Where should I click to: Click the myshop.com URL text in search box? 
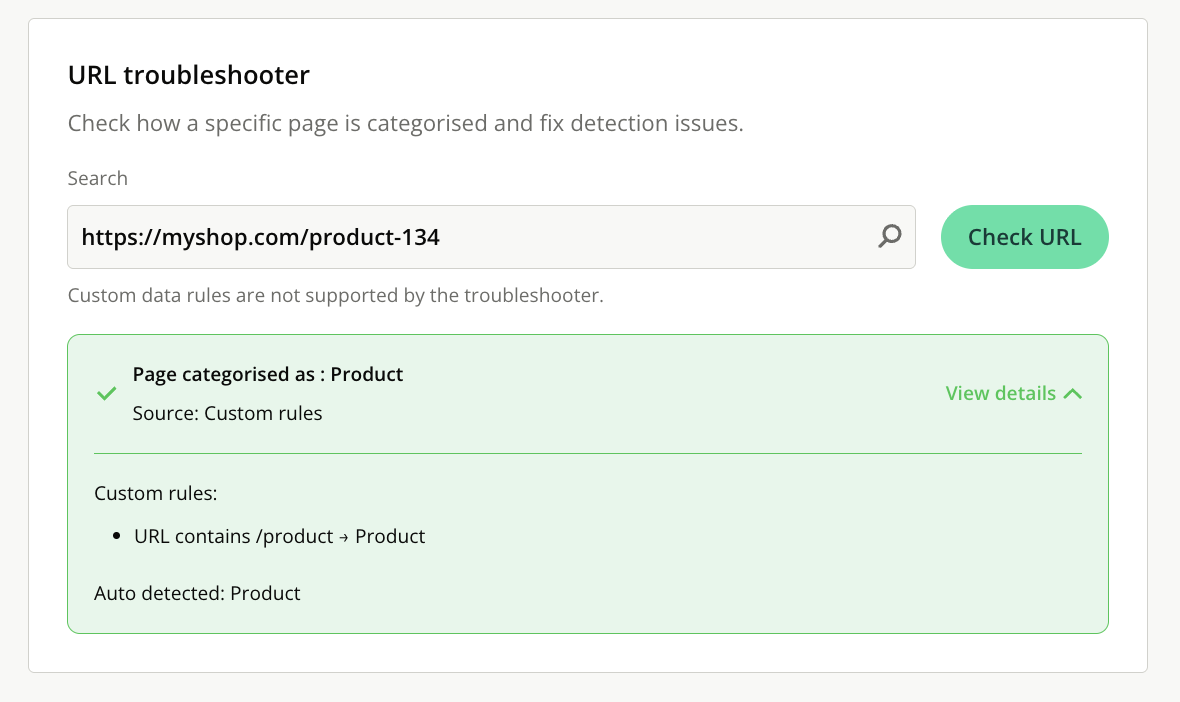(x=260, y=237)
